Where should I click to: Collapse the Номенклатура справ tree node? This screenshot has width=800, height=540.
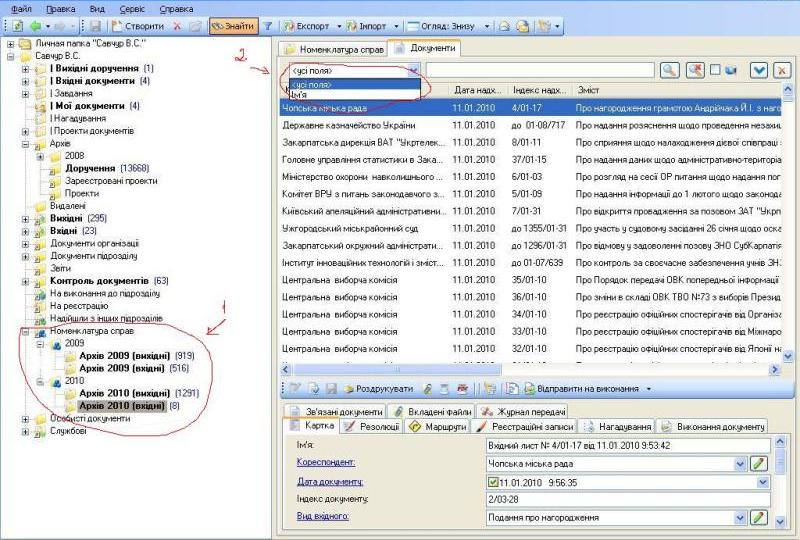26,332
